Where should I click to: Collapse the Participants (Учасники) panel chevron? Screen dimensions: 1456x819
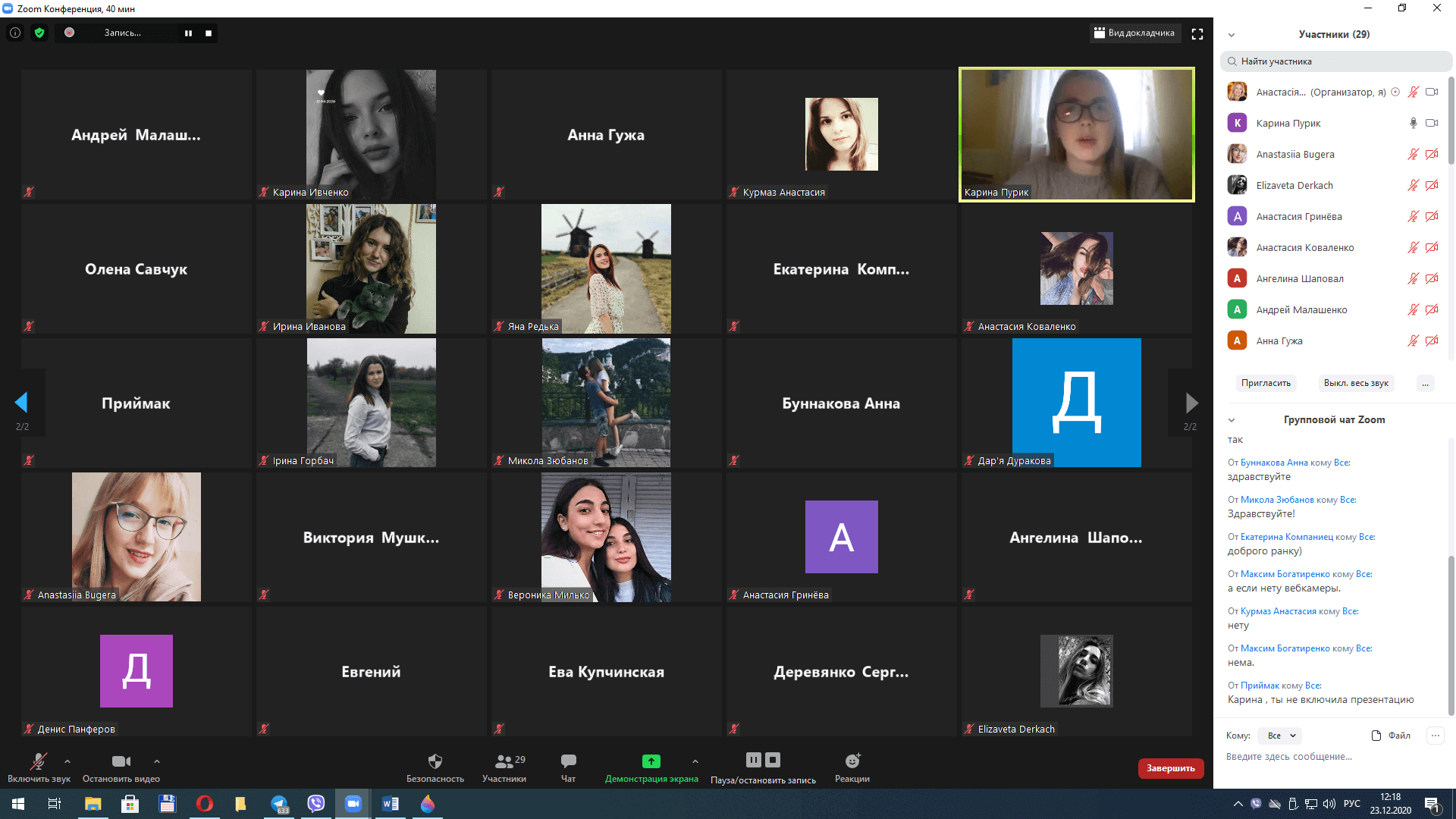[1232, 35]
